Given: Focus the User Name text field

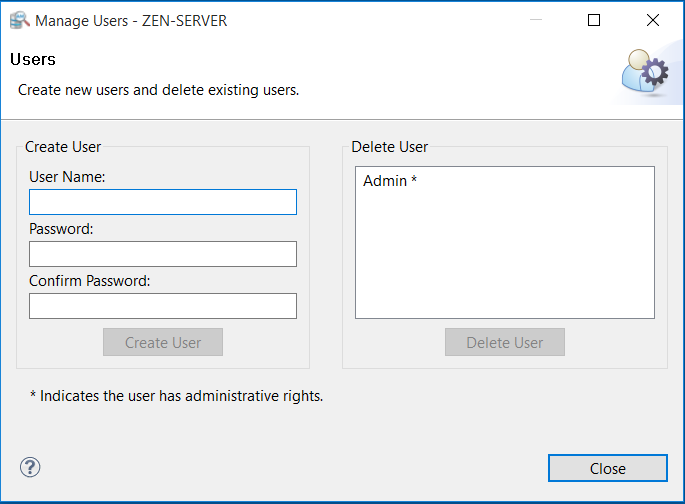Looking at the screenshot, I should [163, 202].
